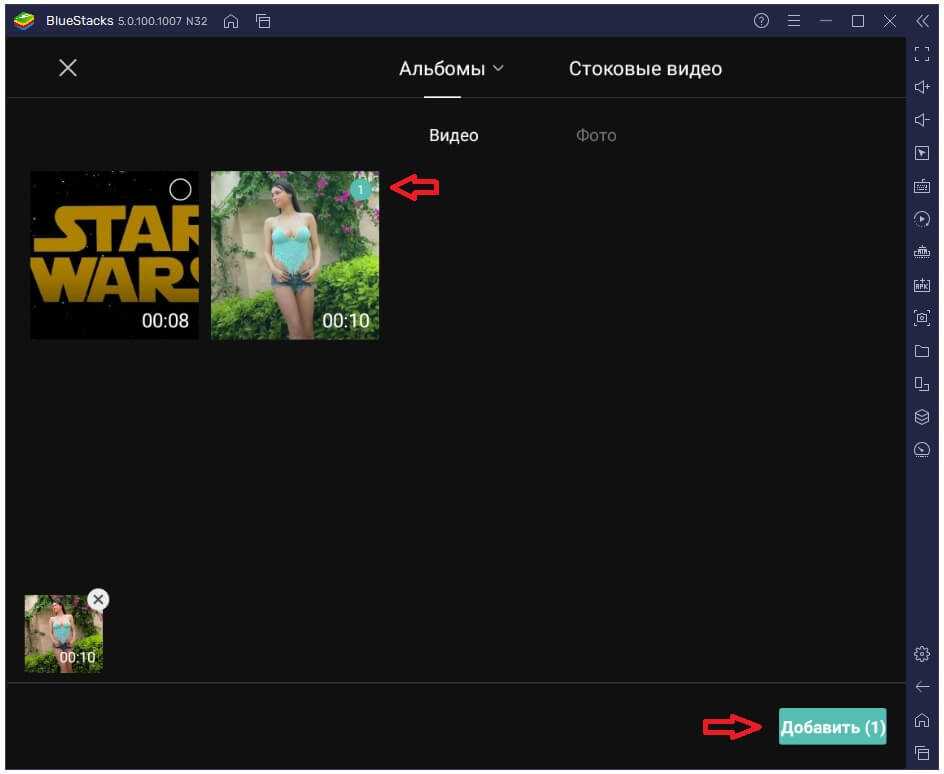
Task: Open multi-instance manager layers icon
Action: (922, 417)
